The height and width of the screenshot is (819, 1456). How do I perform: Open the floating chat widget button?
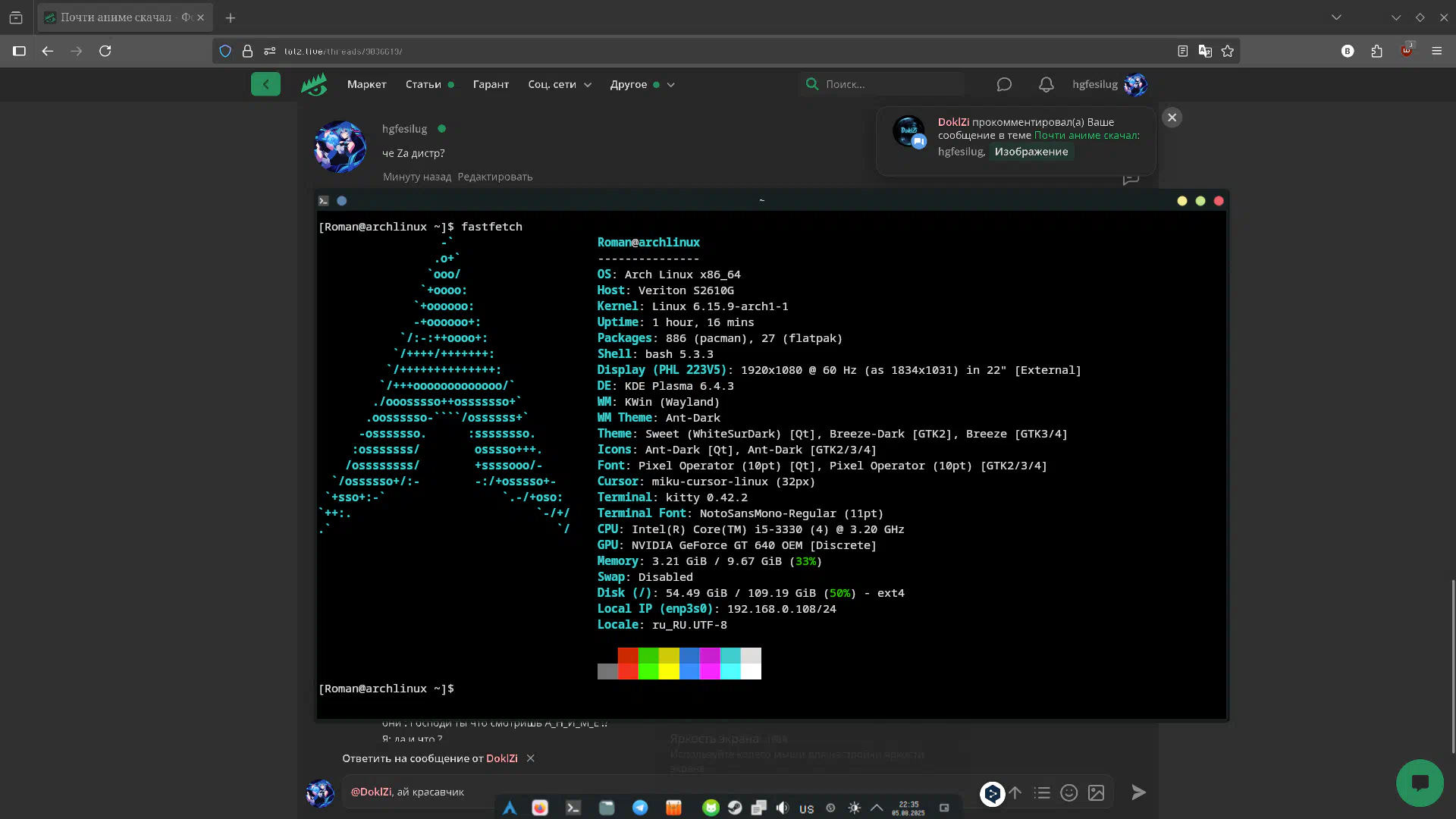click(1420, 783)
